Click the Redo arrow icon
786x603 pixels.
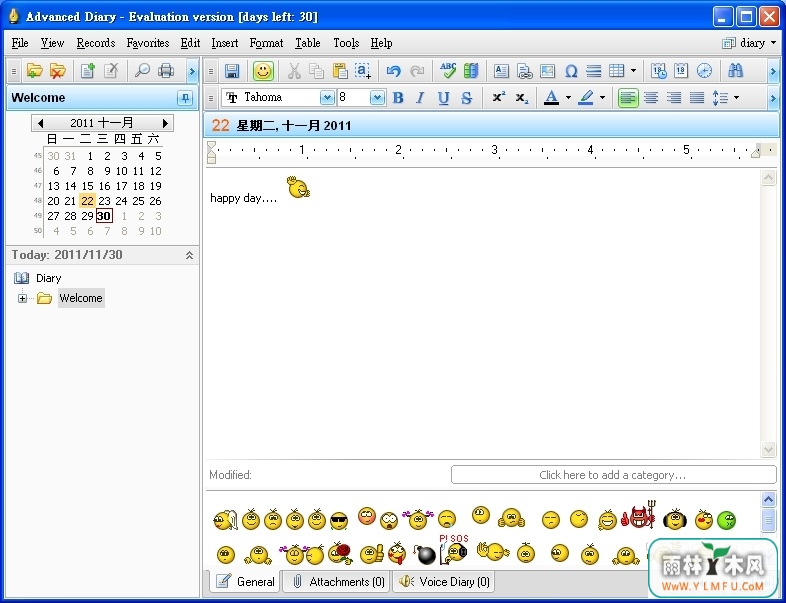[x=417, y=71]
